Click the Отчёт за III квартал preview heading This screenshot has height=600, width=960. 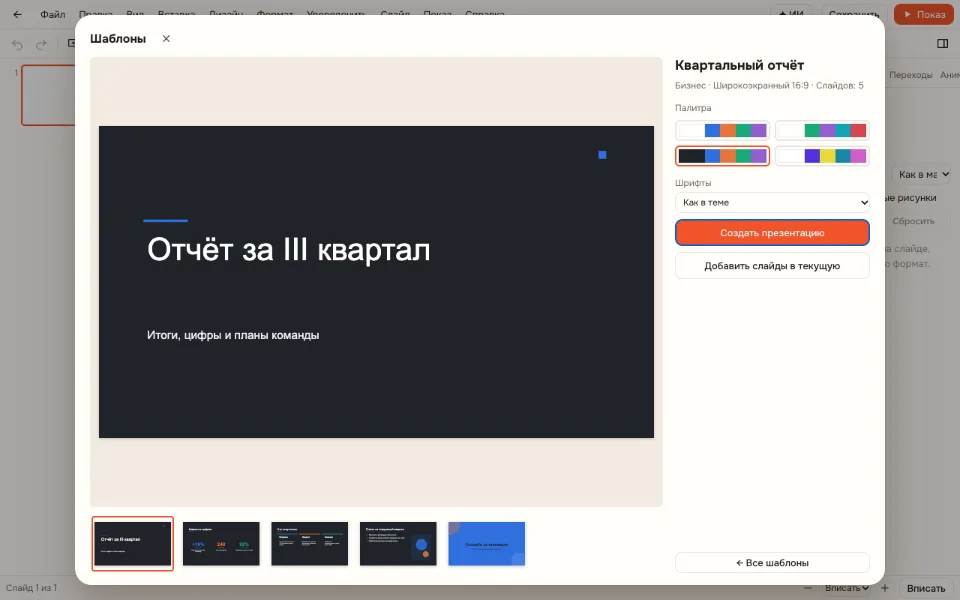(288, 250)
